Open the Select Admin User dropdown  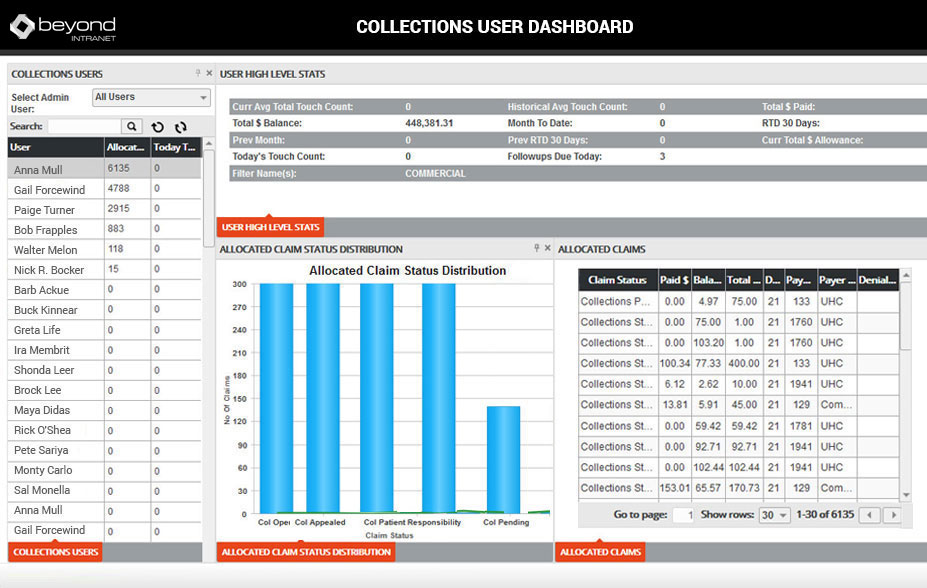tap(151, 97)
